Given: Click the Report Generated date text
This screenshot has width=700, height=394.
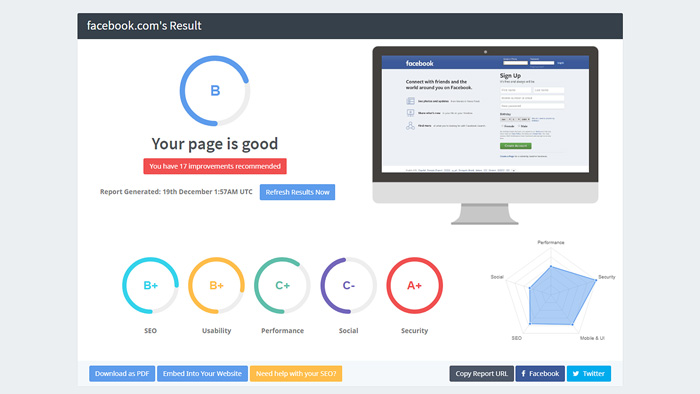Looking at the screenshot, I should point(176,192).
